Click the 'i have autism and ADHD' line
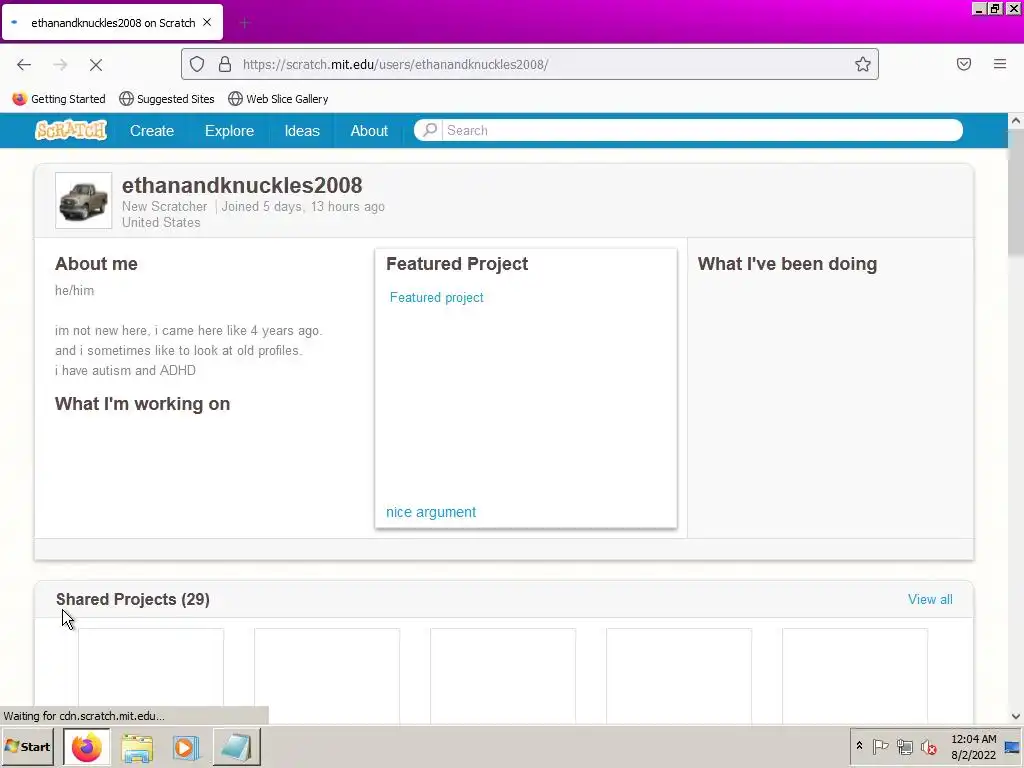This screenshot has height=768, width=1024. (x=125, y=370)
